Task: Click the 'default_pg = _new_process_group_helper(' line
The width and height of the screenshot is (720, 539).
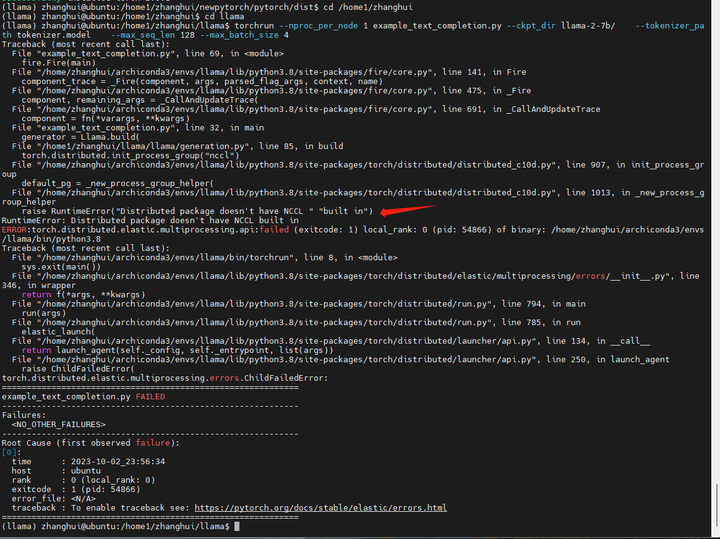Action: [x=118, y=183]
